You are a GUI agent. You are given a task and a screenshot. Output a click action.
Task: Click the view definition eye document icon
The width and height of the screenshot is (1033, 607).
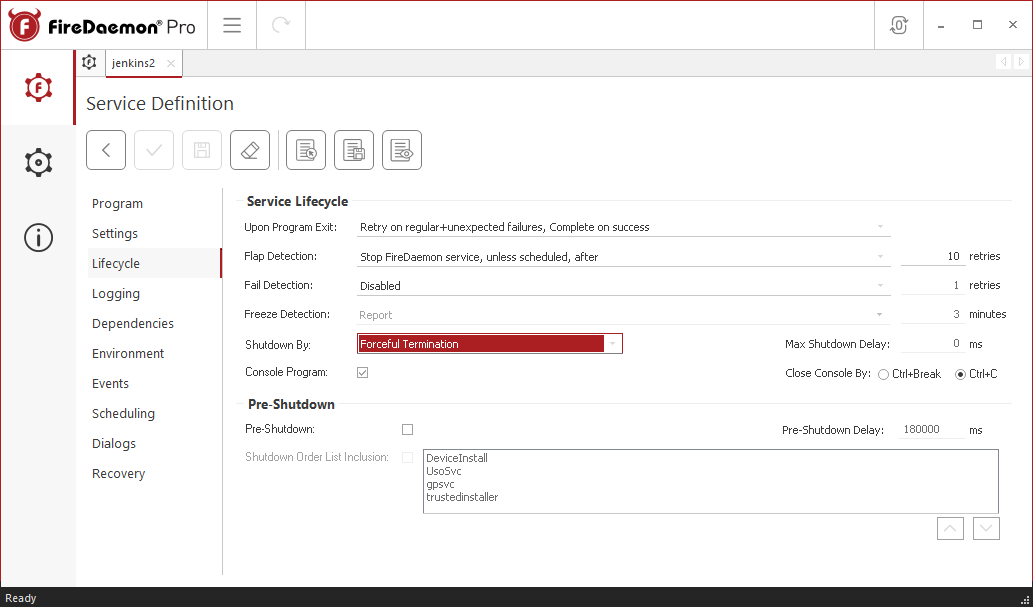(x=402, y=150)
